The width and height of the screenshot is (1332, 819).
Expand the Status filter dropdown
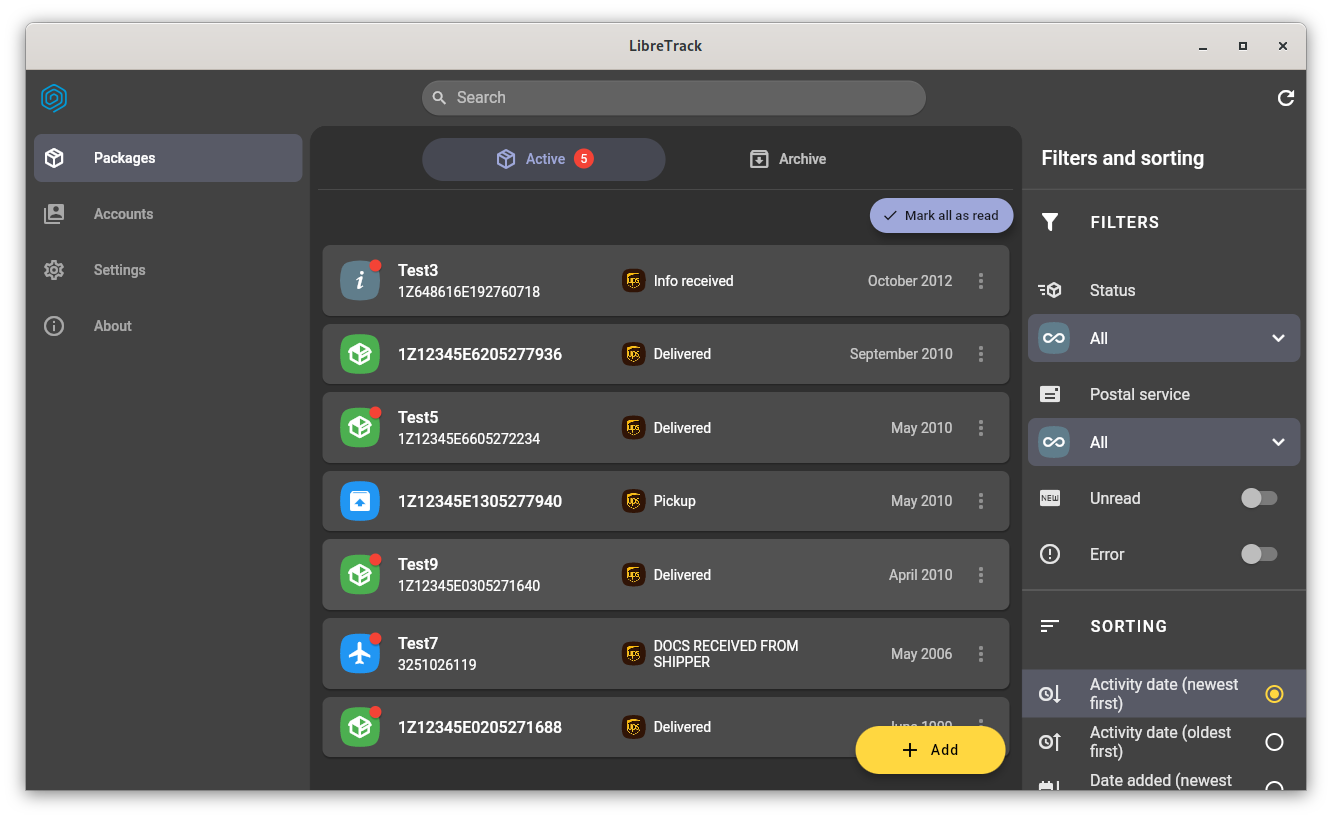1164,338
